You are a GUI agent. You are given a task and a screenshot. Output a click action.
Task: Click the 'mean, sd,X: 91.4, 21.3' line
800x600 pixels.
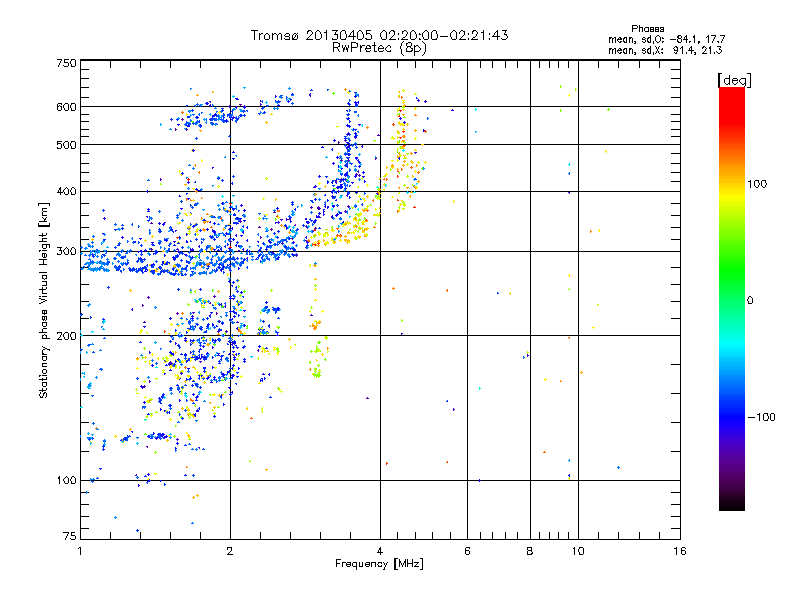[x=665, y=50]
